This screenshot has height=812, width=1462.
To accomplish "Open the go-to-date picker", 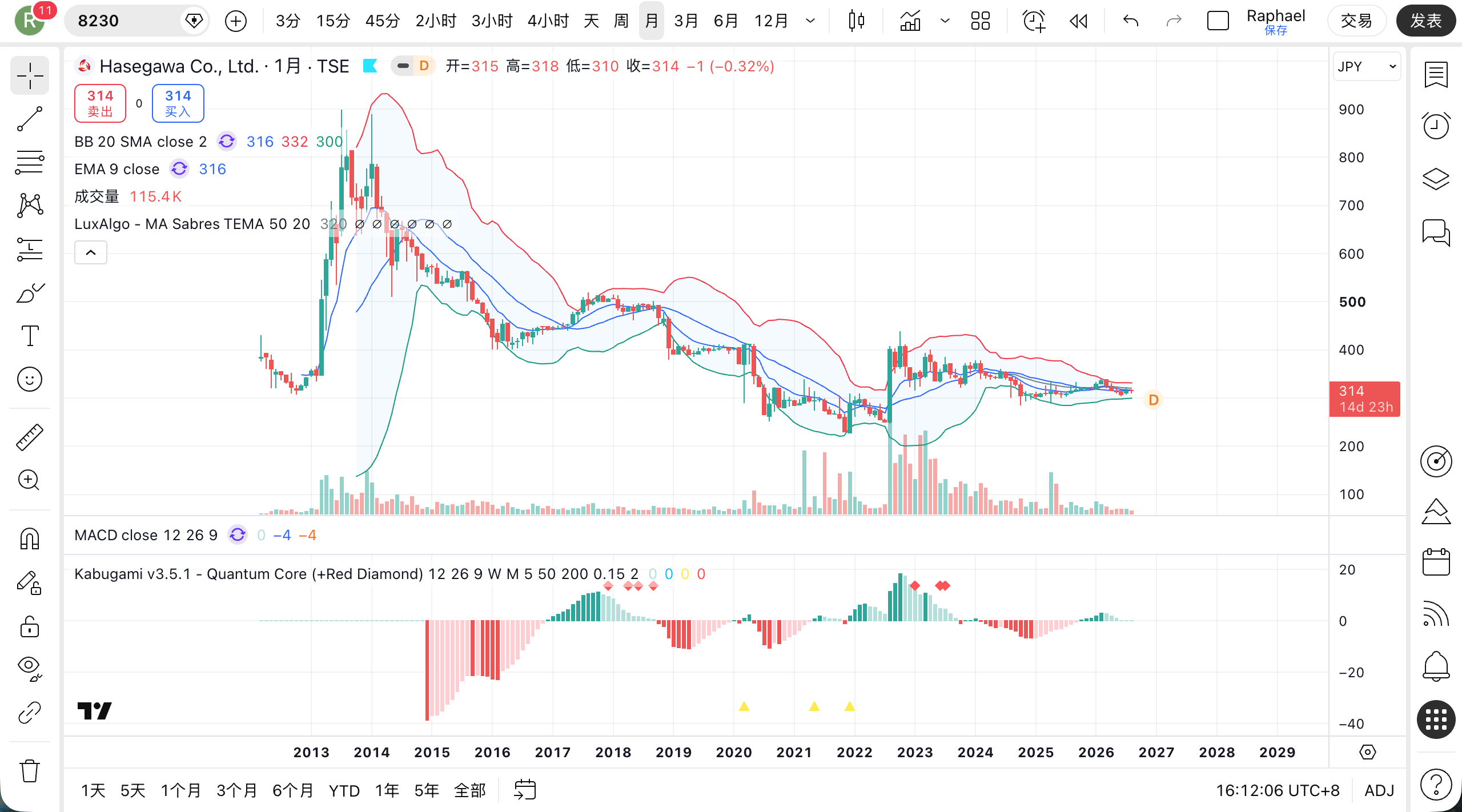I will (525, 790).
